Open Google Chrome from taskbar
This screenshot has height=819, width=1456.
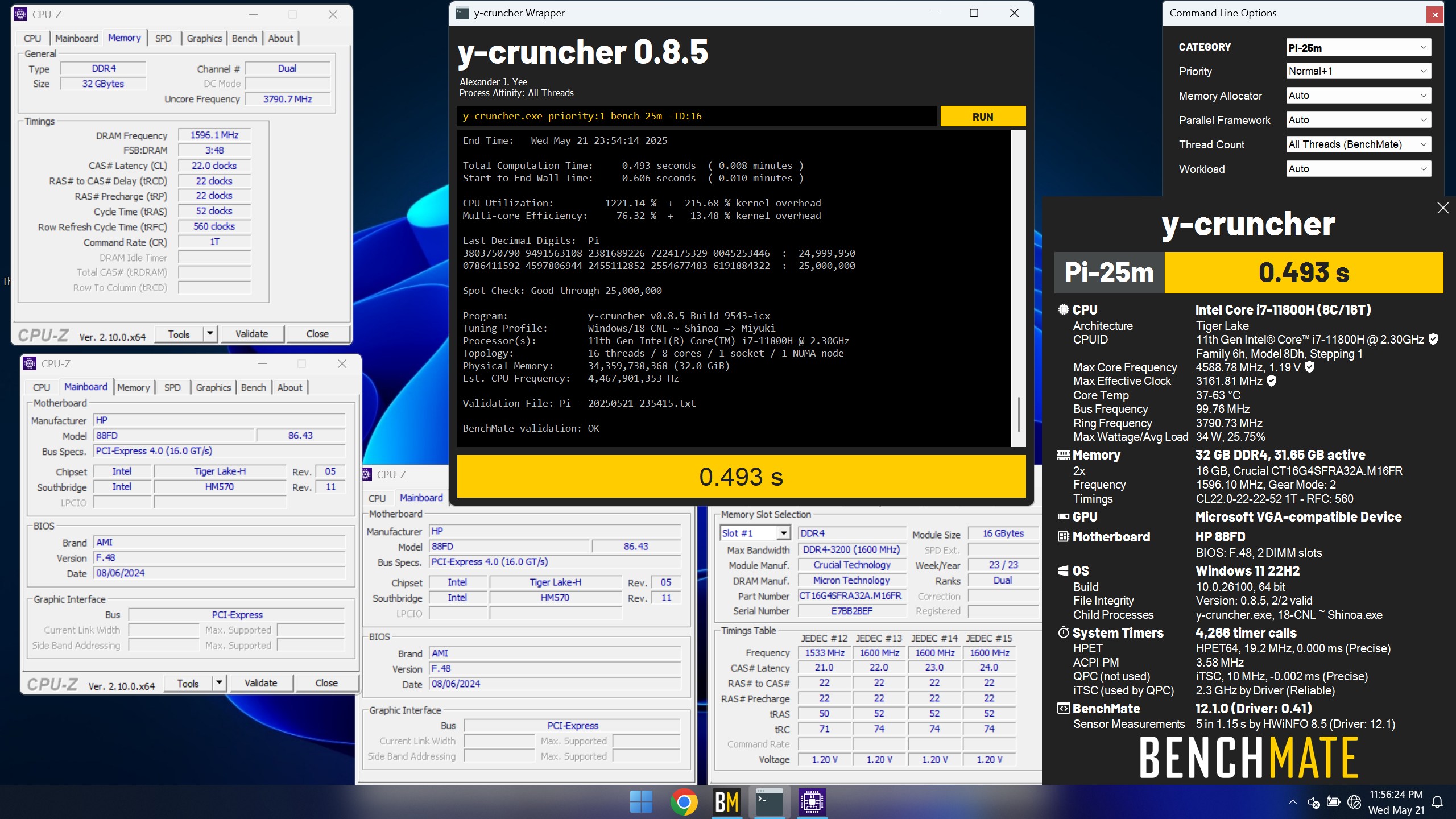pos(684,802)
